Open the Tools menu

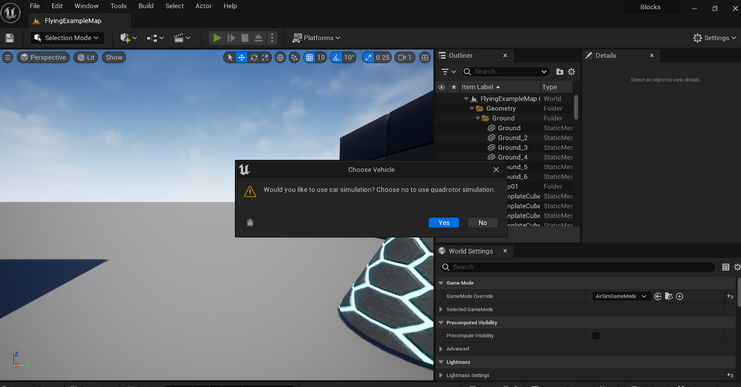click(x=119, y=6)
